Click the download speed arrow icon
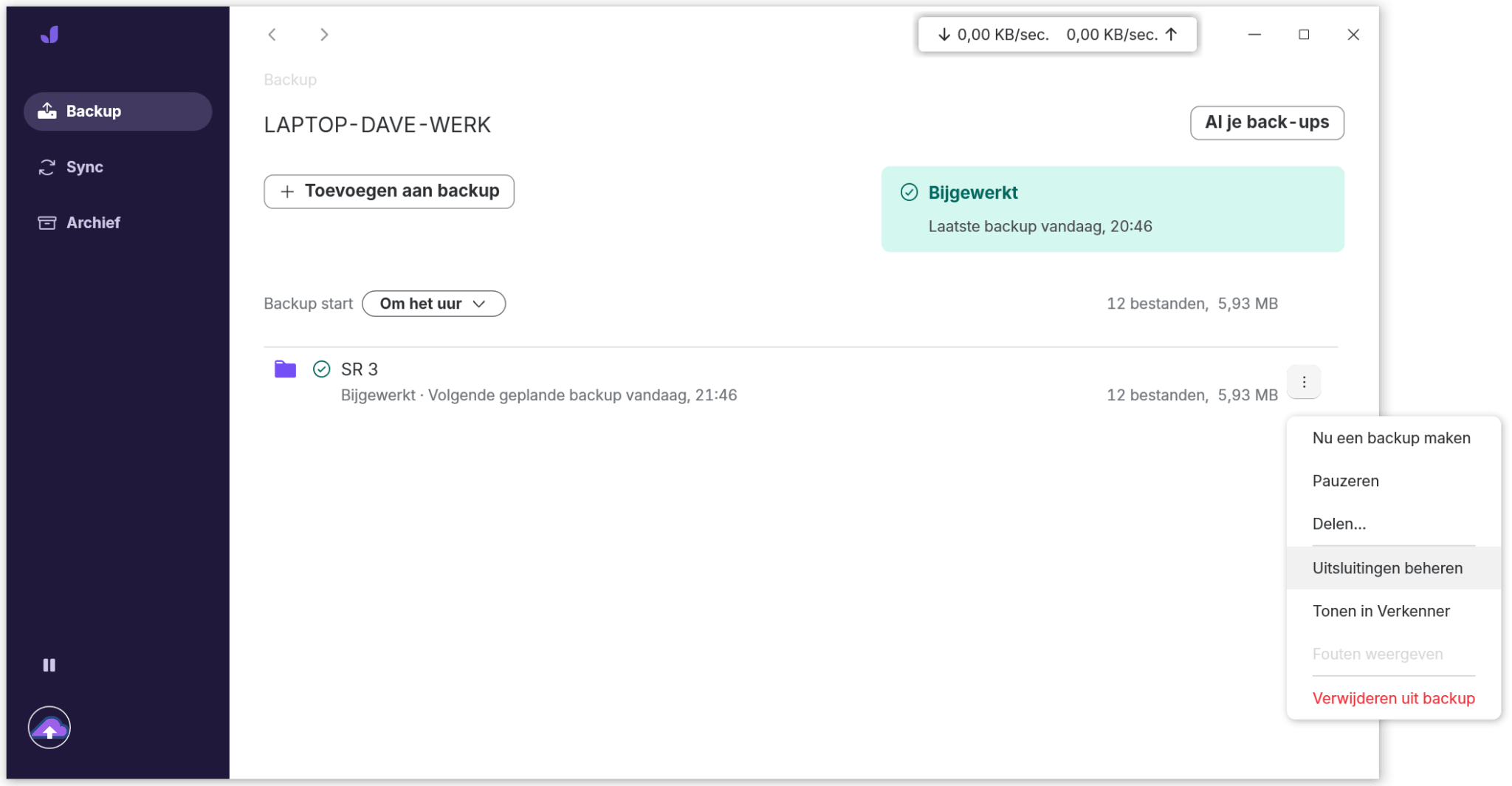The image size is (1512, 786). [x=944, y=35]
